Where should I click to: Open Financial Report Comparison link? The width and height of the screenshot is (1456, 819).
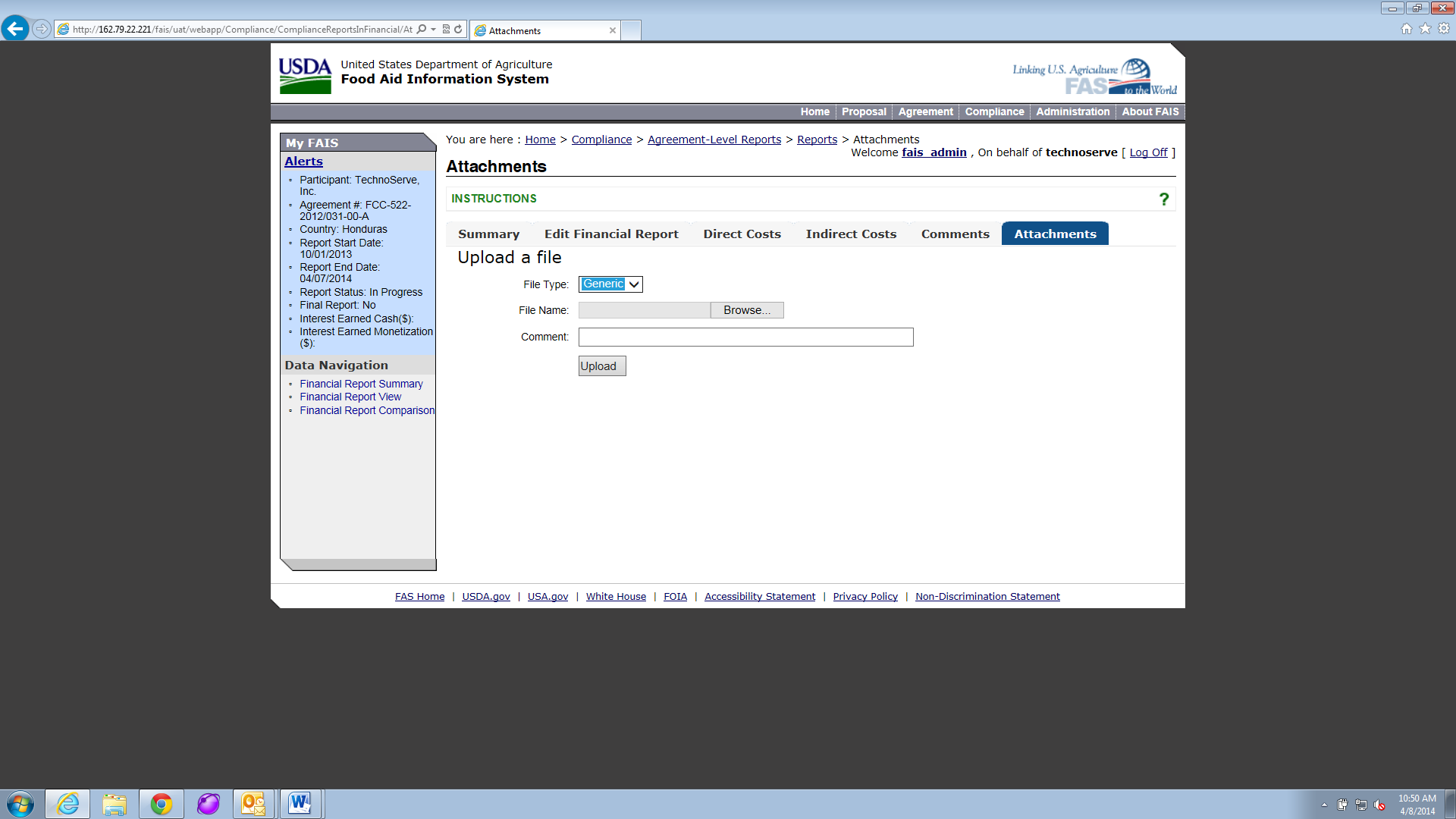(367, 410)
